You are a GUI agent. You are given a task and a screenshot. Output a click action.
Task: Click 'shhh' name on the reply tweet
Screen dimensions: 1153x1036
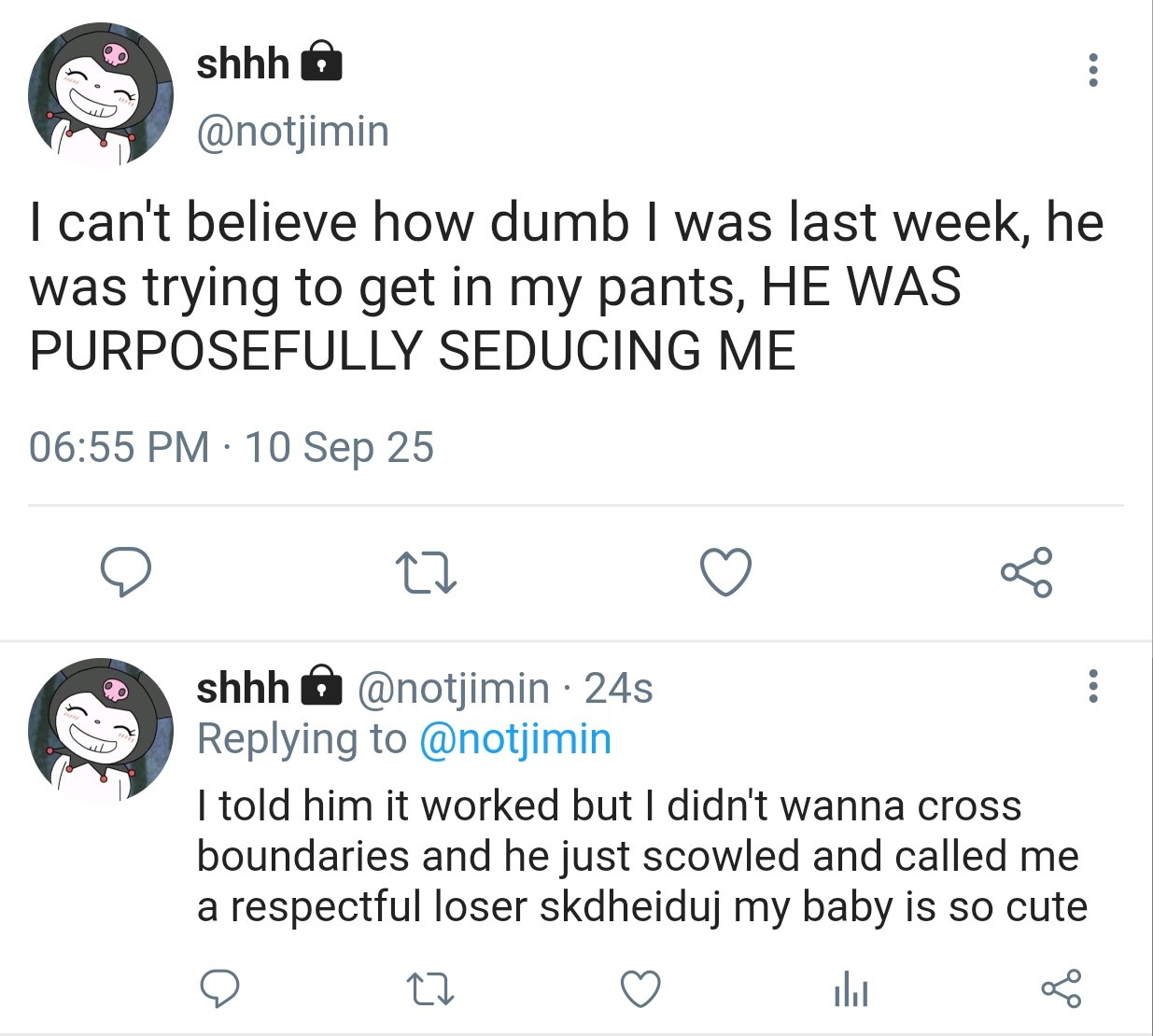pos(243,689)
